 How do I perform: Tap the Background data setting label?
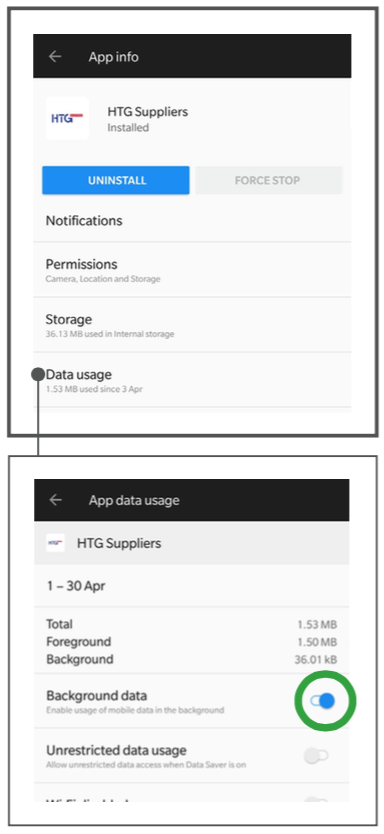[97, 696]
